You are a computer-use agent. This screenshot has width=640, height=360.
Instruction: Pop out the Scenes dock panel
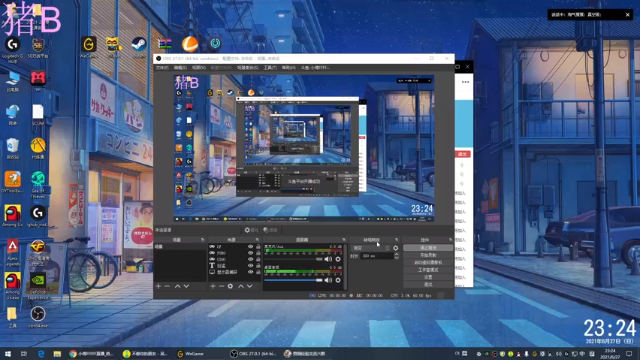point(202,240)
